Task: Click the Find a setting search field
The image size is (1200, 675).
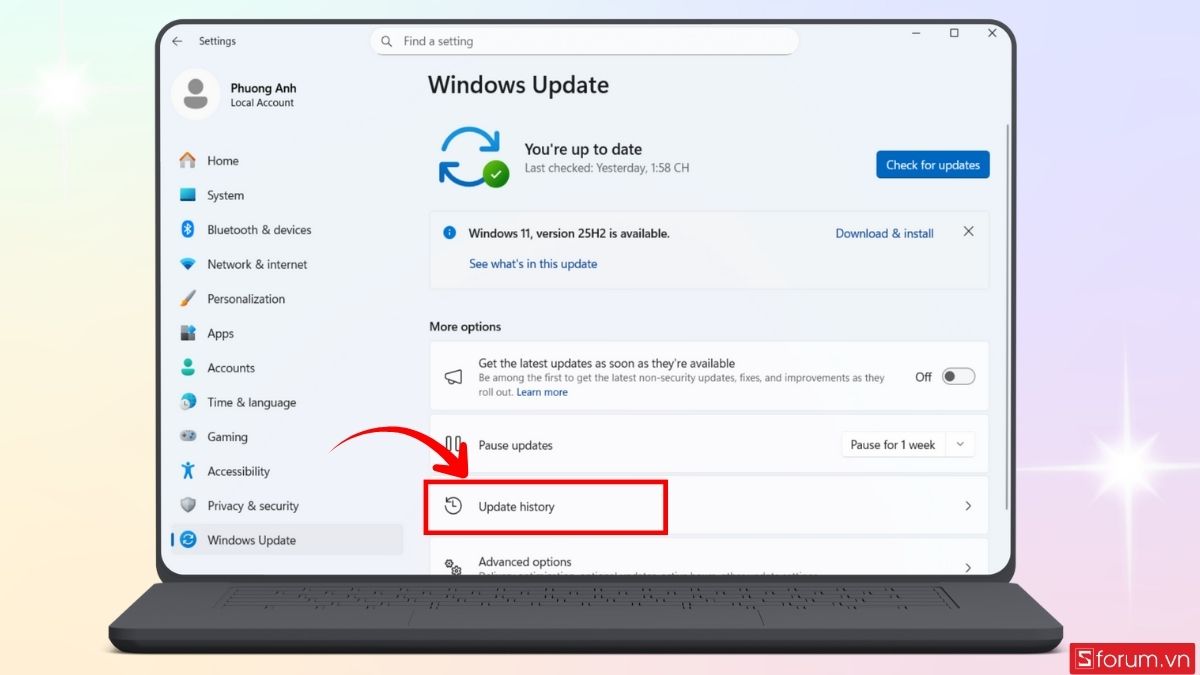Action: (585, 41)
